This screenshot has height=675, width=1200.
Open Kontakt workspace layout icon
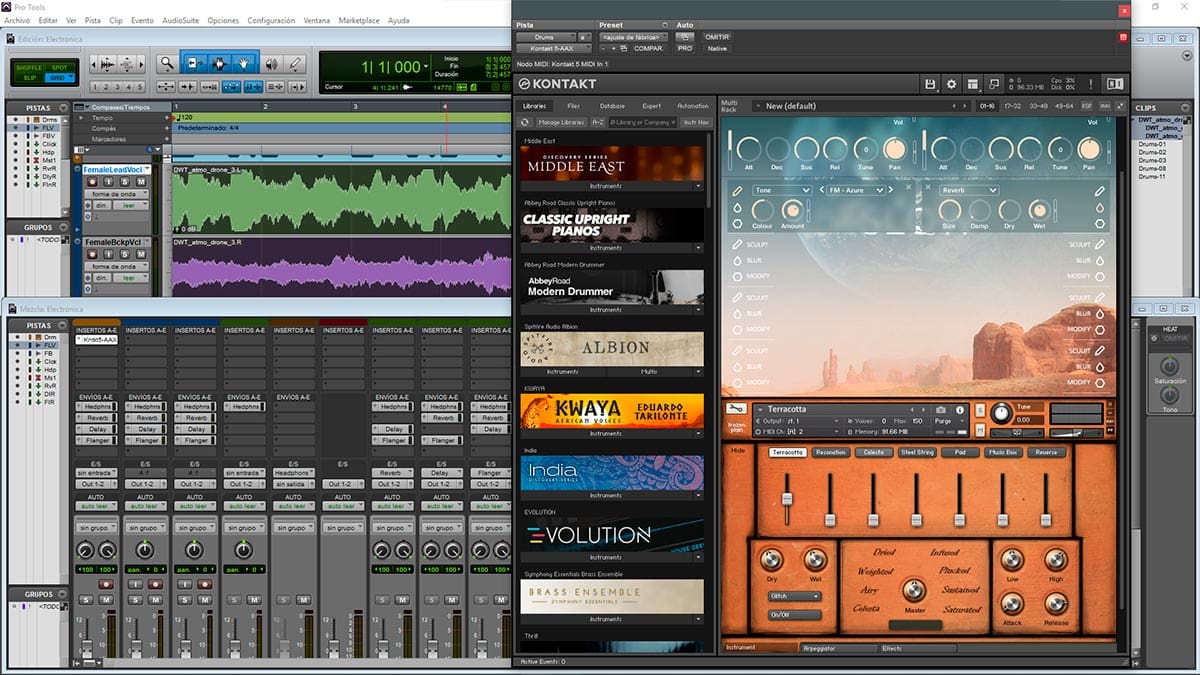971,84
